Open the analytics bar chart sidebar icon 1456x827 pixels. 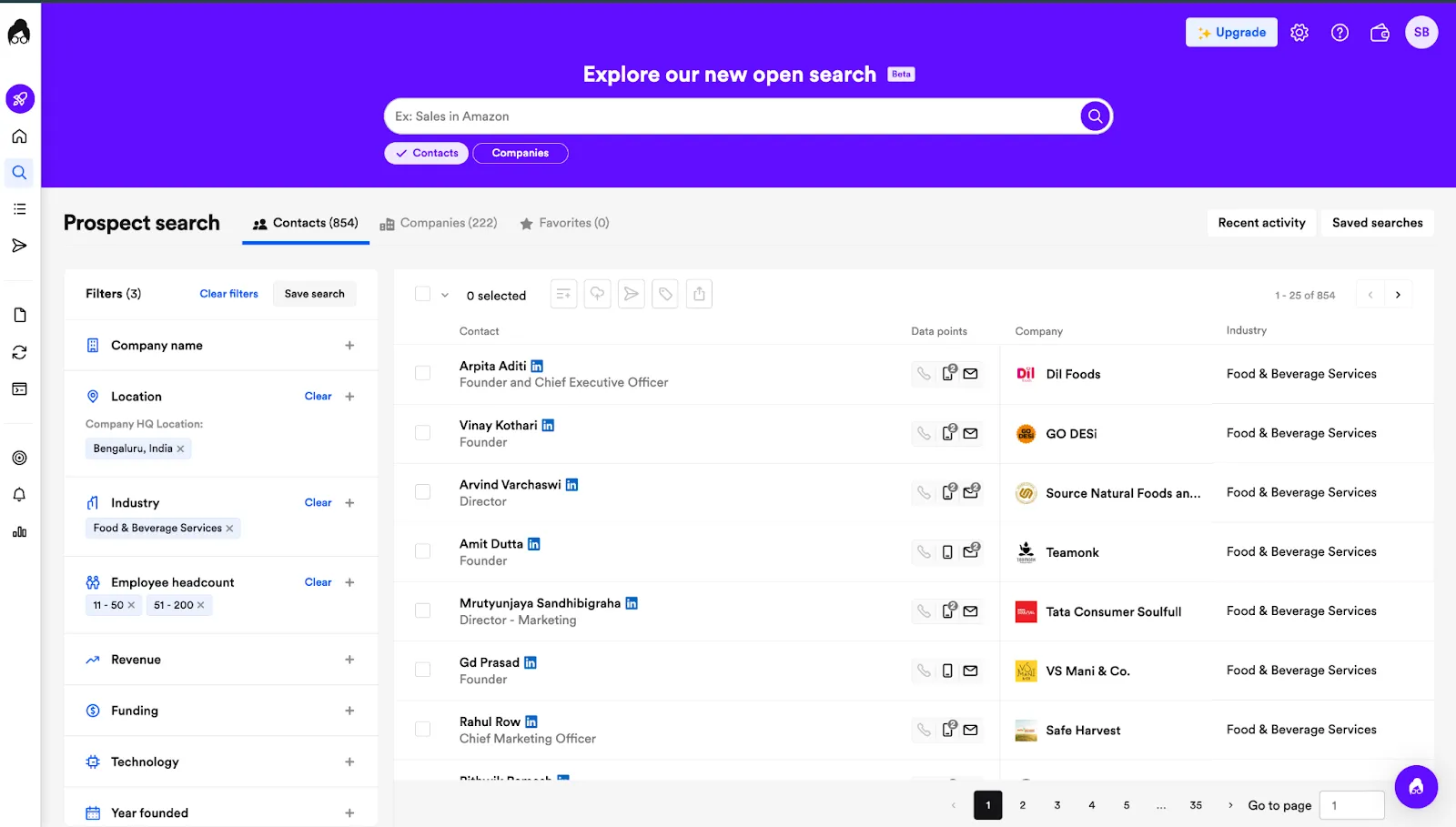click(19, 531)
